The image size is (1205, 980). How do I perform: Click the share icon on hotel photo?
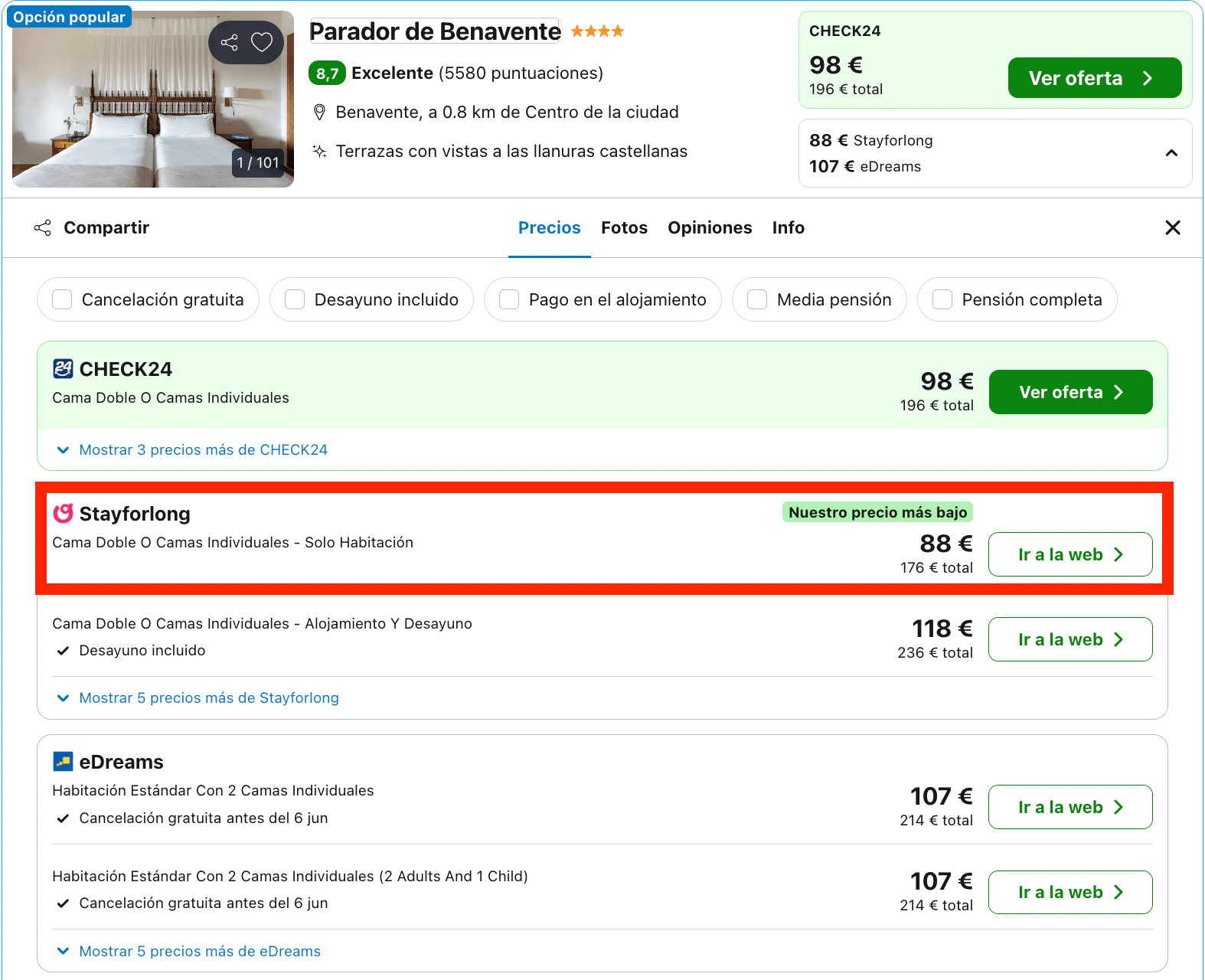229,42
